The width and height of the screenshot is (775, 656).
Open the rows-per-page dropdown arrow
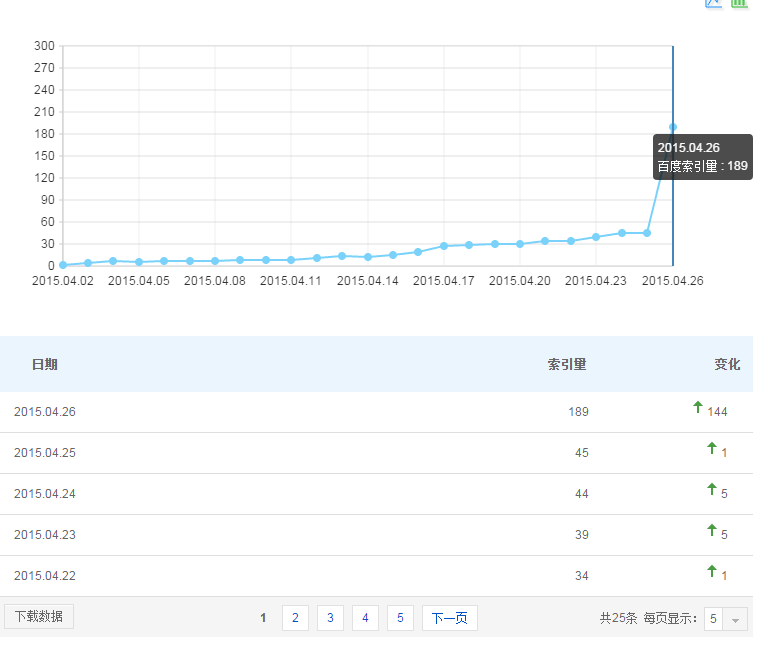pyautogui.click(x=735, y=619)
